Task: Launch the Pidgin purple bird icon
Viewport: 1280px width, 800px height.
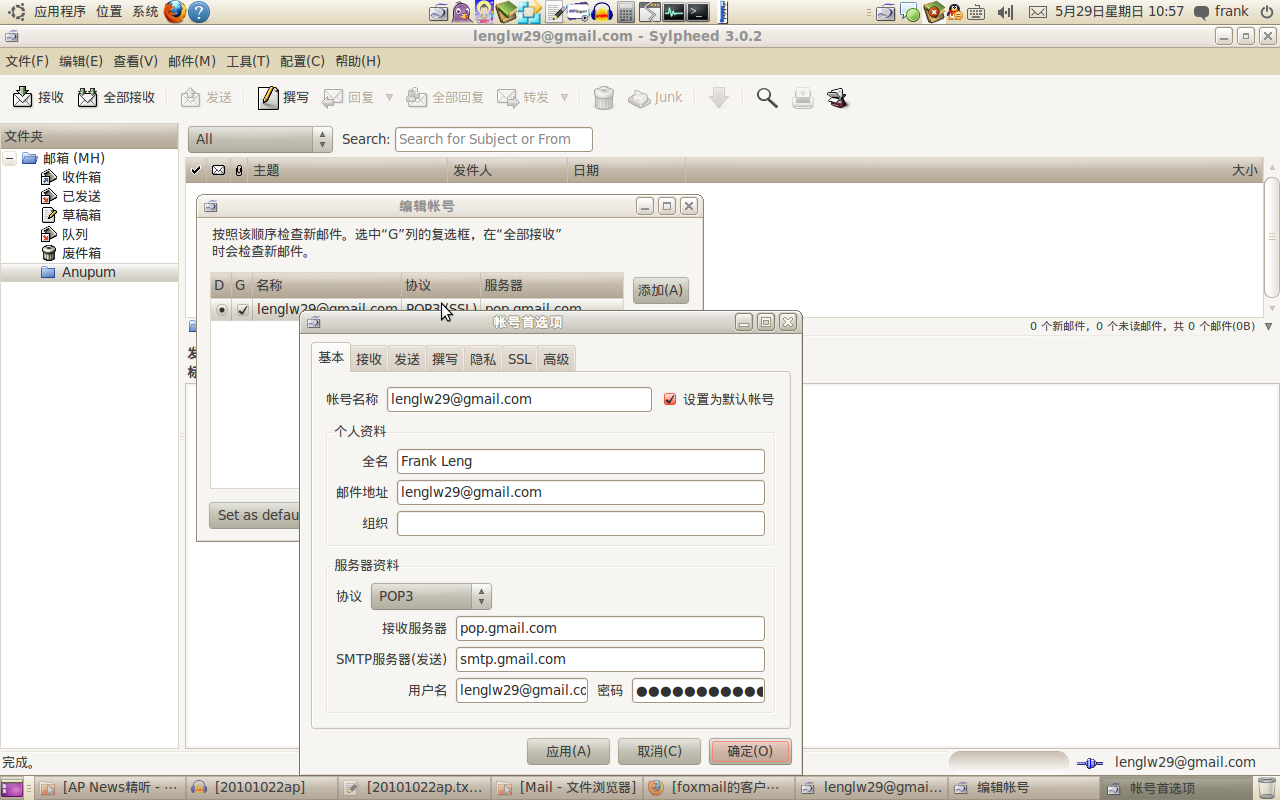Action: [461, 12]
